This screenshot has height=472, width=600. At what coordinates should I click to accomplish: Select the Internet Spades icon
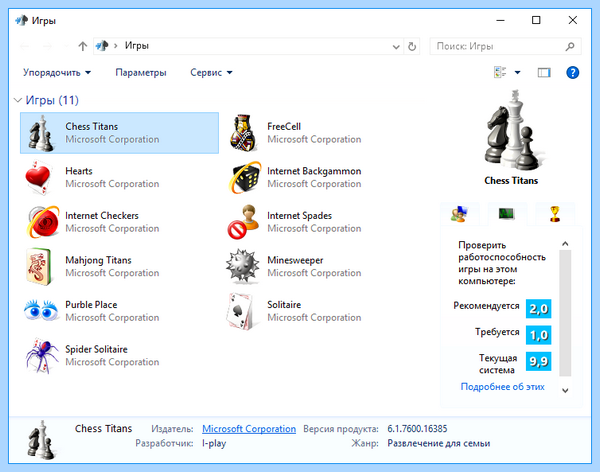[x=243, y=222]
